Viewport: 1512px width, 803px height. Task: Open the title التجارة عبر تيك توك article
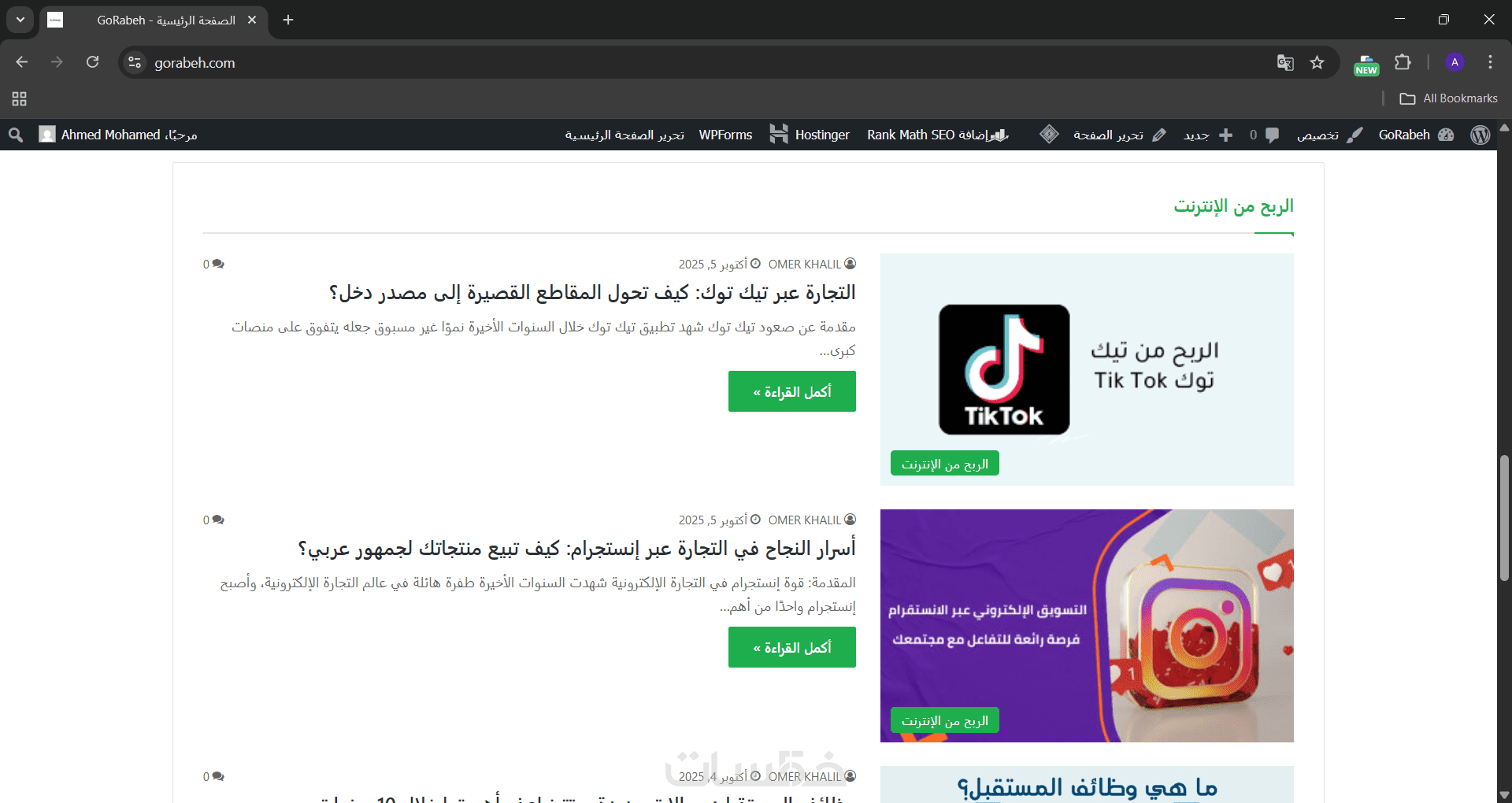pos(592,293)
